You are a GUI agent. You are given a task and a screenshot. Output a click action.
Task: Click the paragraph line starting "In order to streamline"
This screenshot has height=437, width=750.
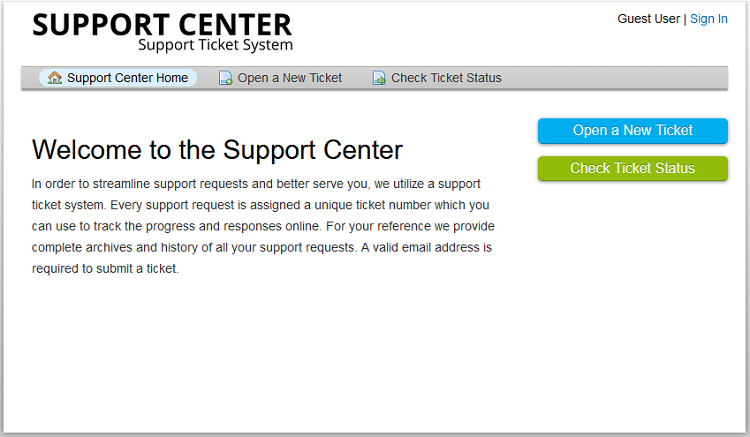[x=256, y=184]
